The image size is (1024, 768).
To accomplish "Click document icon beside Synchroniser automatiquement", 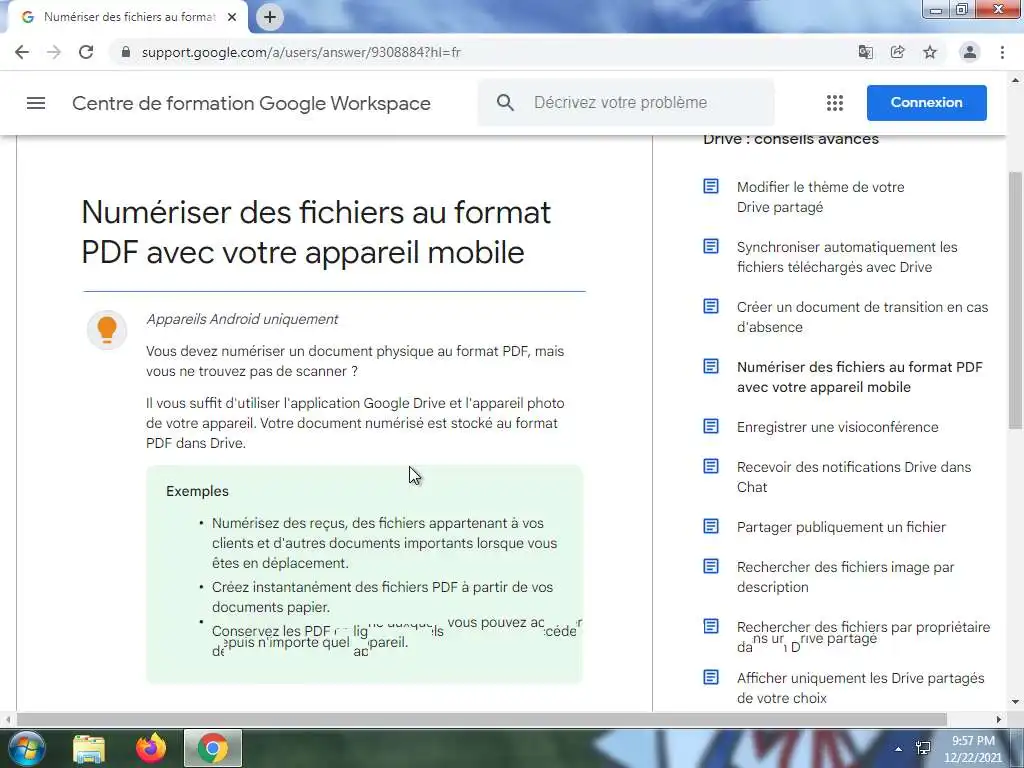I will coord(711,246).
